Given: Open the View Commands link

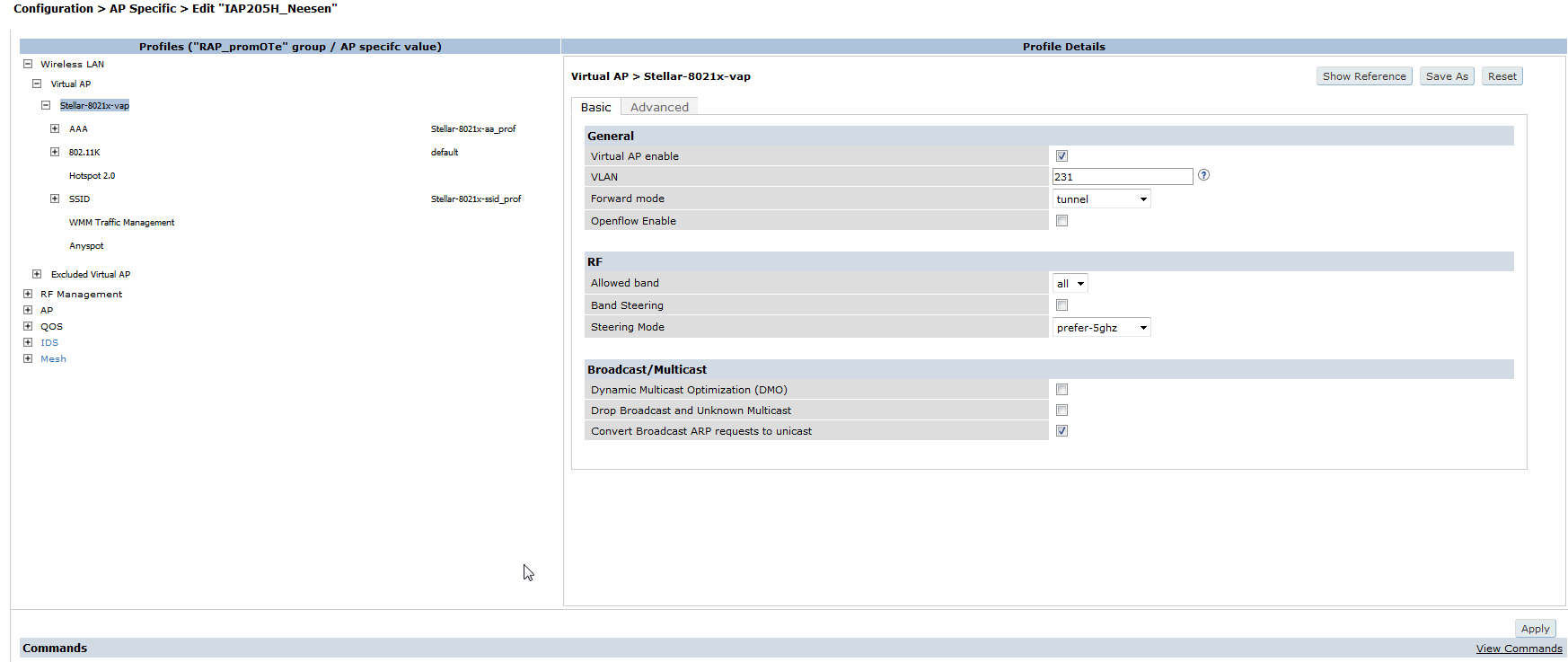Looking at the screenshot, I should click(1519, 649).
